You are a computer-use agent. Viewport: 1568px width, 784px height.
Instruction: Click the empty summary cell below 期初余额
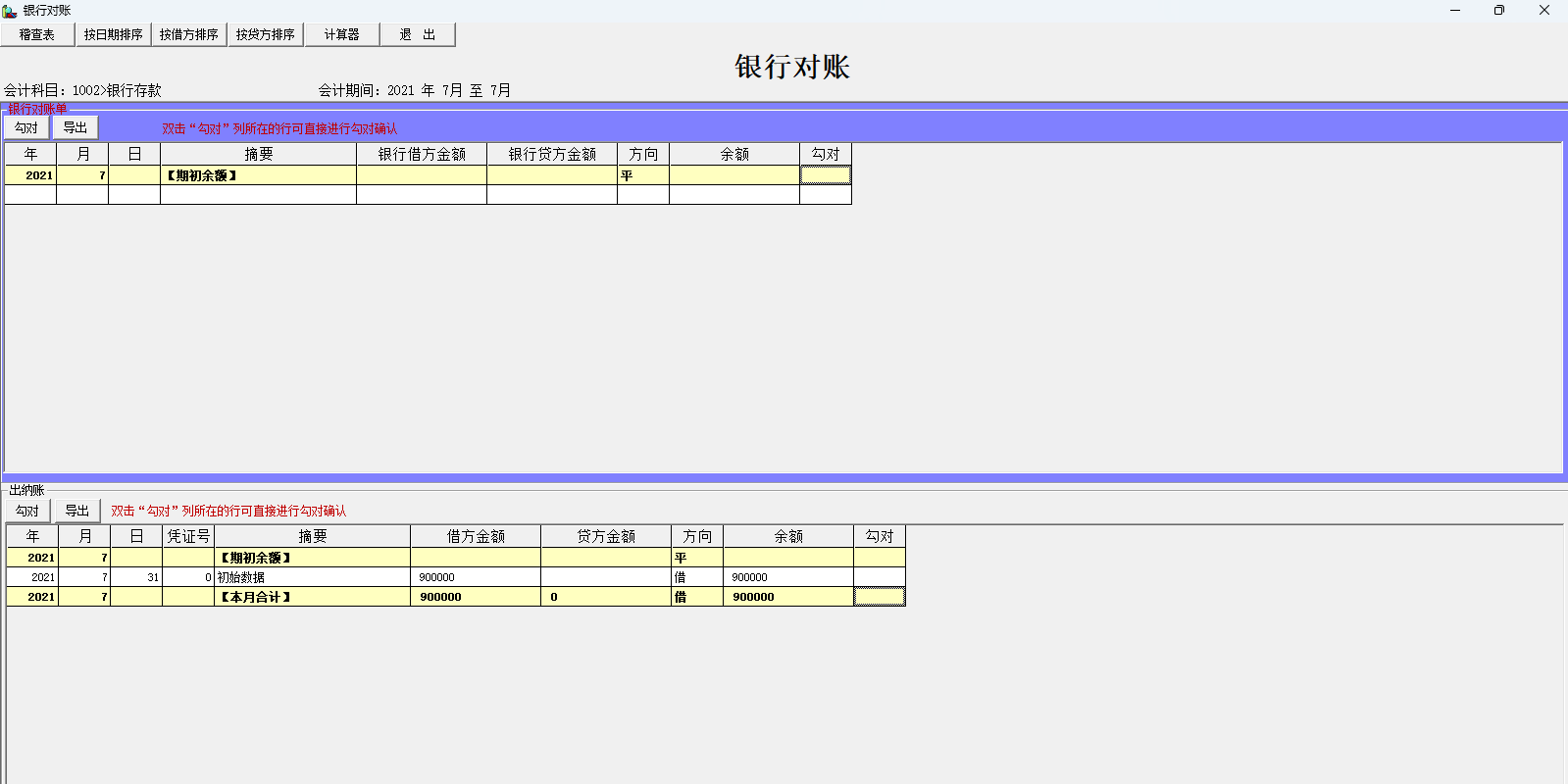click(258, 195)
